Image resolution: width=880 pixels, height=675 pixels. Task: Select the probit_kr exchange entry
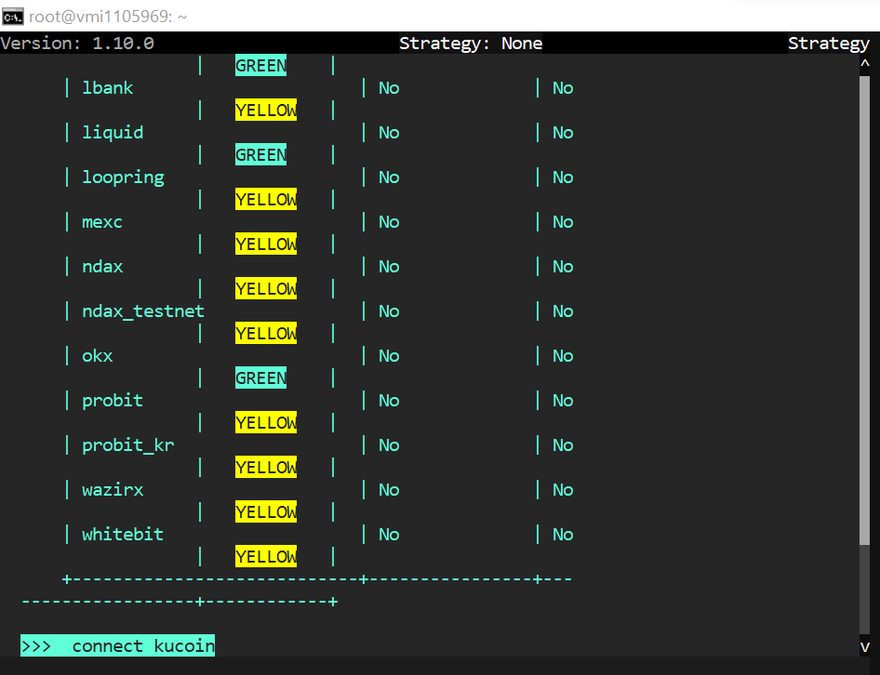(128, 445)
